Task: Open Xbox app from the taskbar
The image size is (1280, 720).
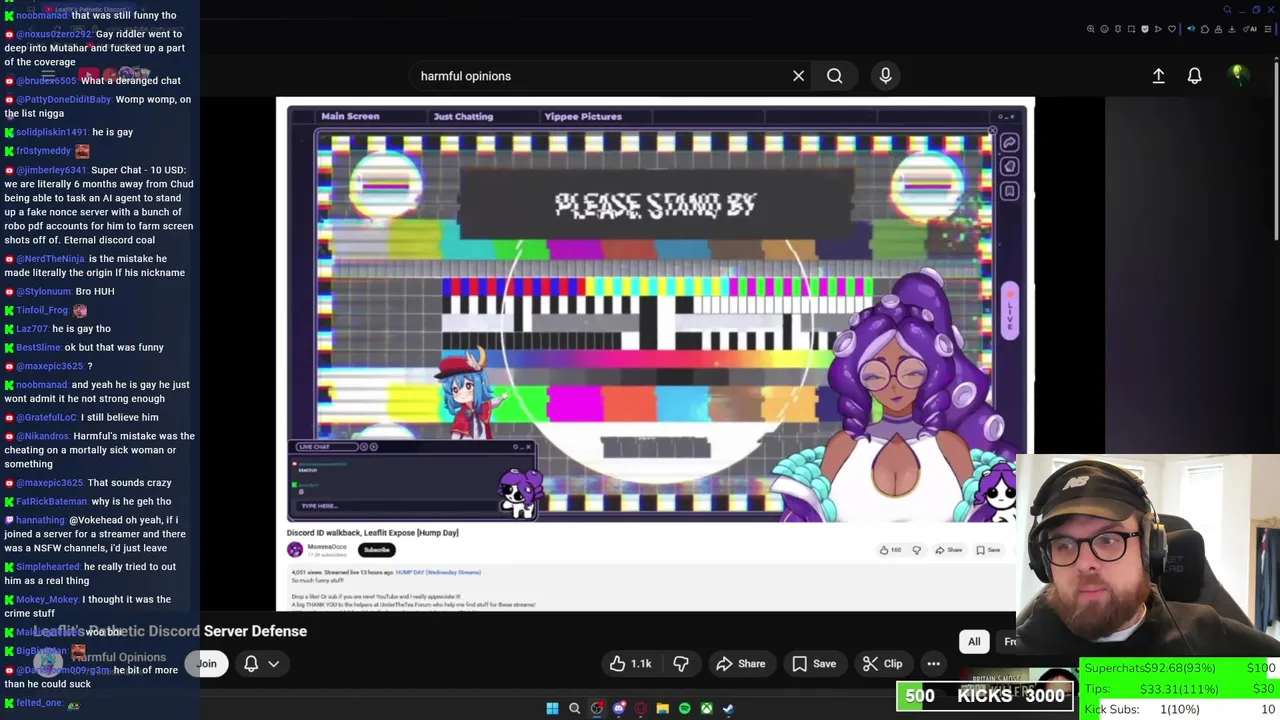Action: (706, 709)
